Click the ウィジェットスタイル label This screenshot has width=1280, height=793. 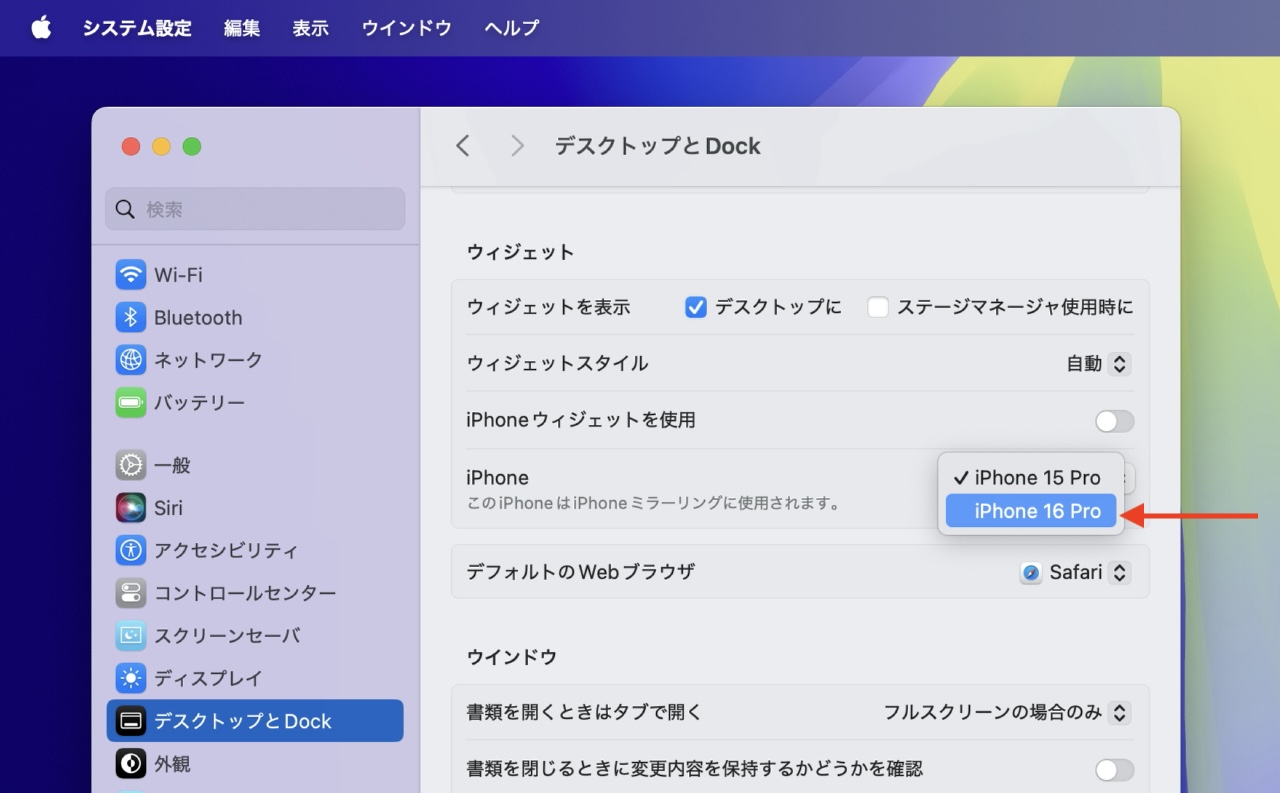pyautogui.click(x=557, y=364)
